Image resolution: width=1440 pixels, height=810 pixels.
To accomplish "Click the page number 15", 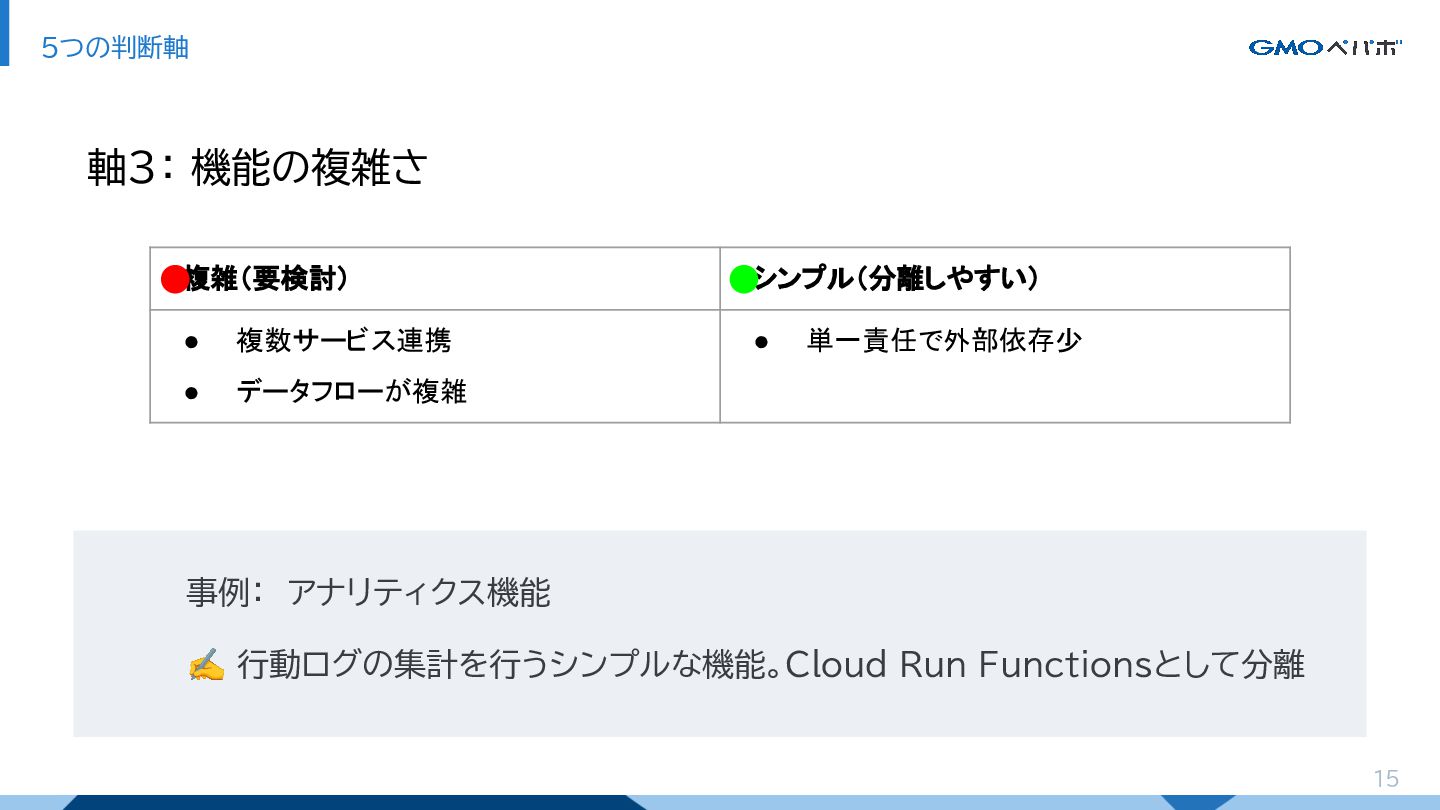I will pyautogui.click(x=1386, y=779).
